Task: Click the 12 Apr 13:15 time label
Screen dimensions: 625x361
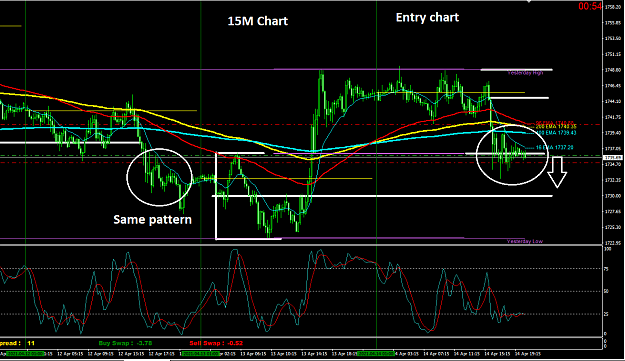Action: 131,353
